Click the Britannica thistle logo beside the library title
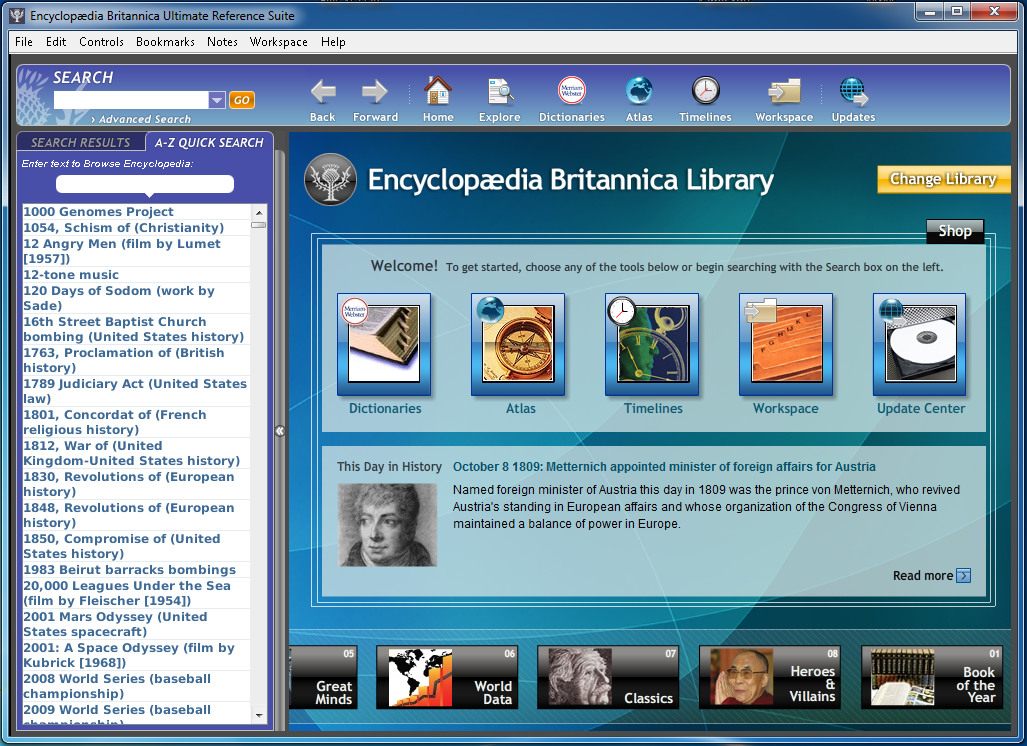Viewport: 1027px width, 746px height. click(x=331, y=179)
